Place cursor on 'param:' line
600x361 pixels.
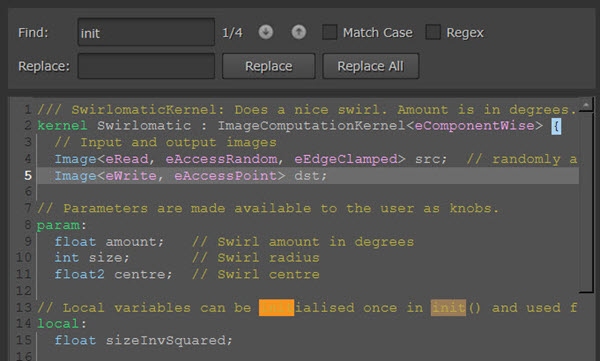(62, 225)
